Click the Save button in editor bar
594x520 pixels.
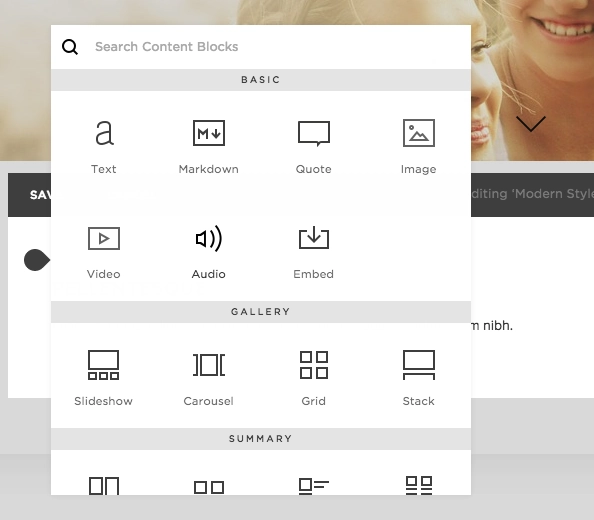[40, 195]
